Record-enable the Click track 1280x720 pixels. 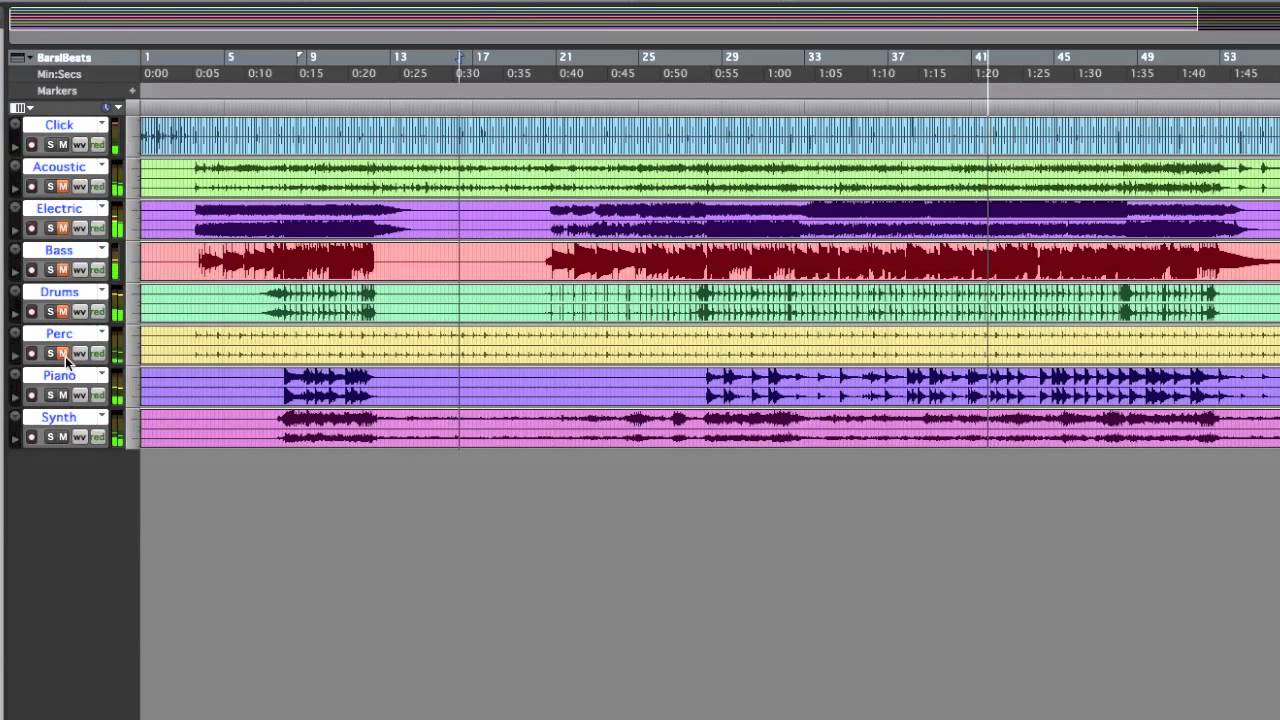(31, 145)
